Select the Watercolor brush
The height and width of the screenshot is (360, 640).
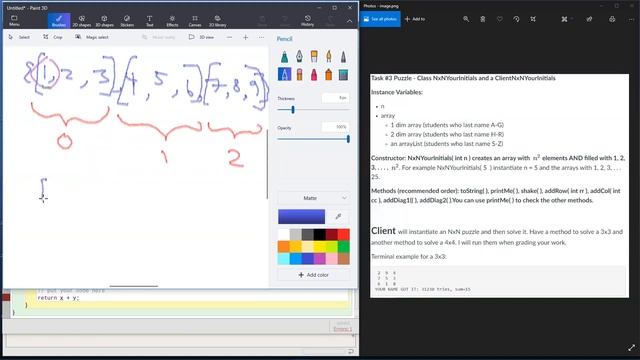329,57
